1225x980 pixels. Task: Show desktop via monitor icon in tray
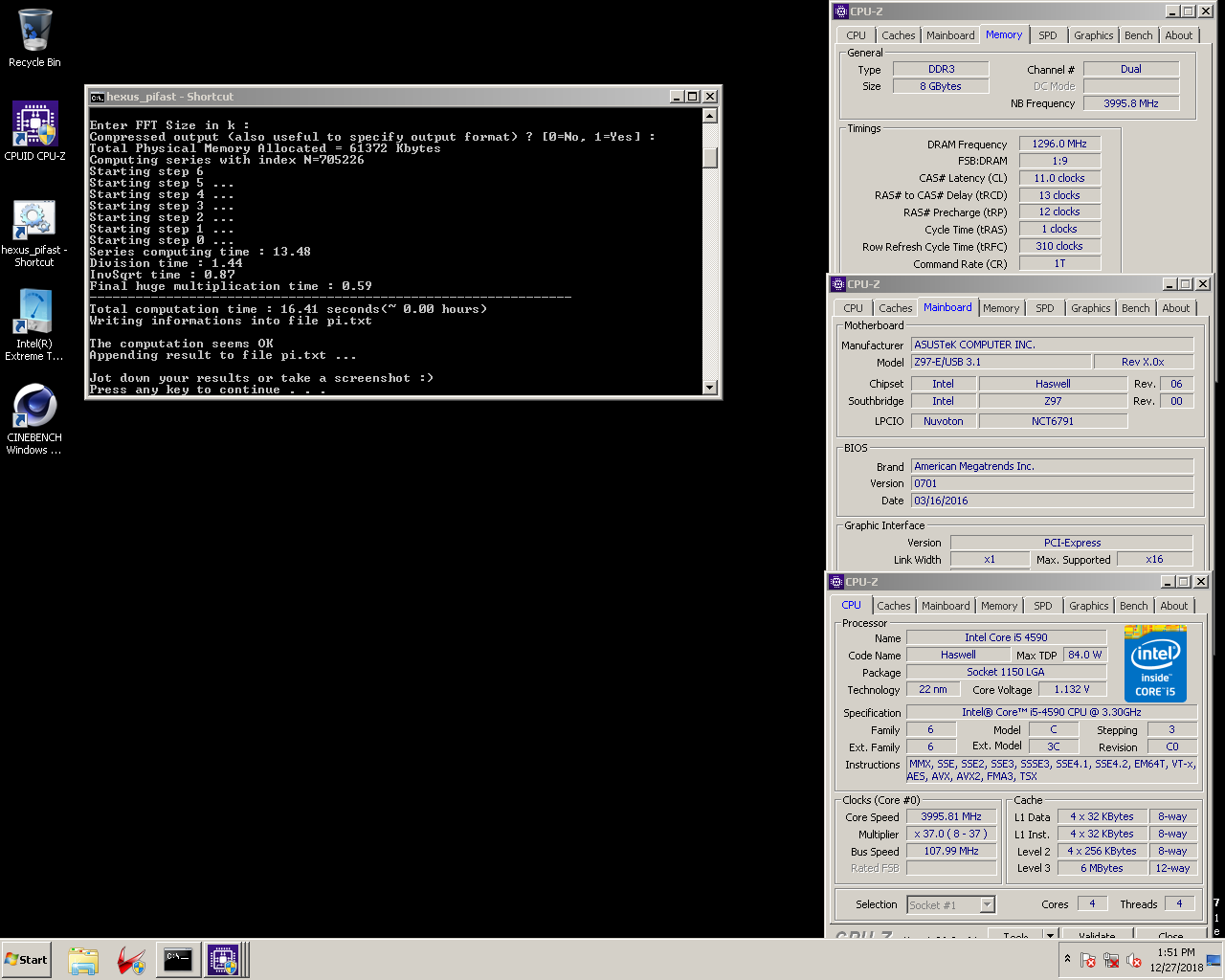pos(1214,960)
